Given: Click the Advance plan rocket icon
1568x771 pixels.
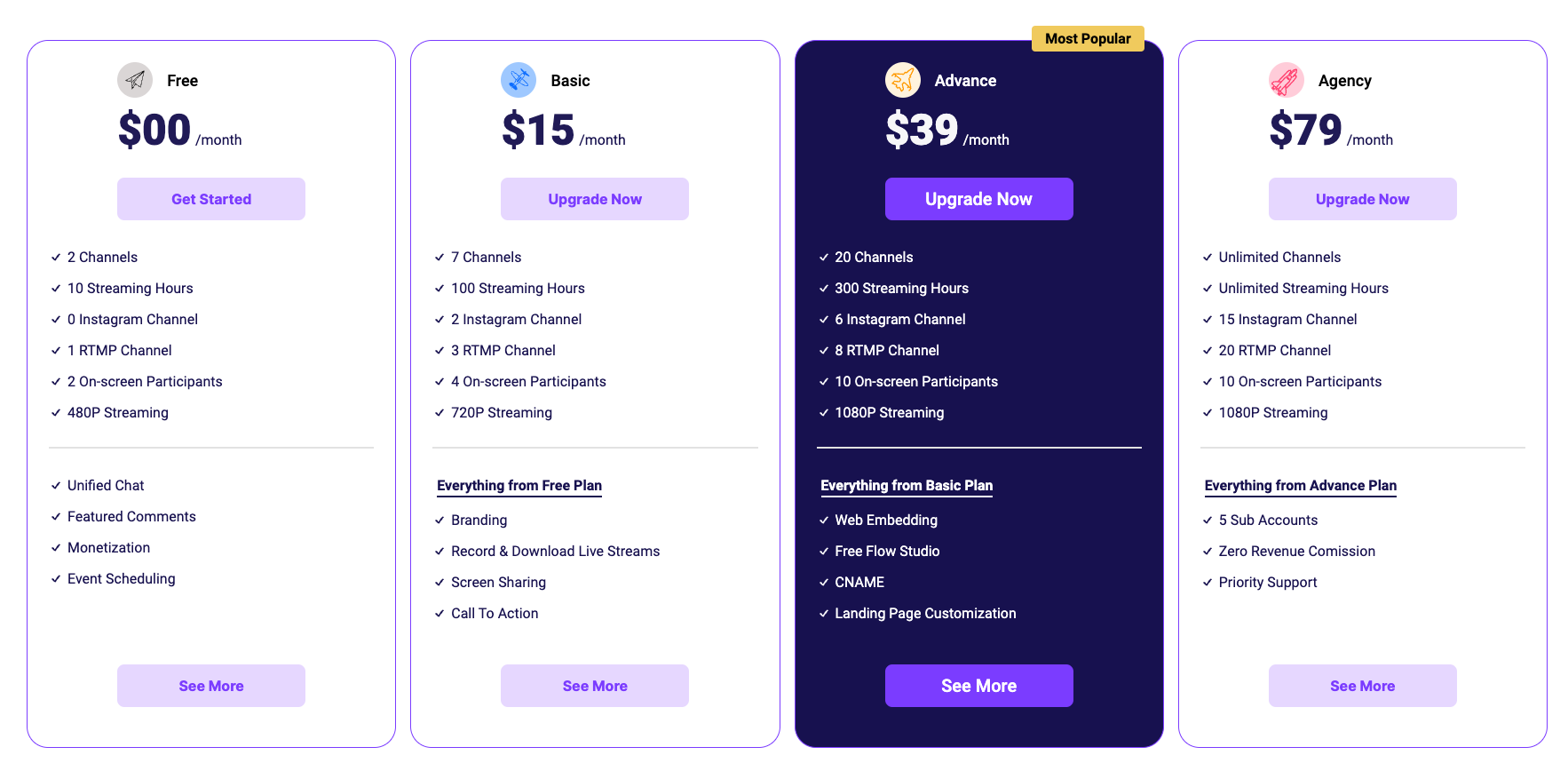Looking at the screenshot, I should point(903,80).
